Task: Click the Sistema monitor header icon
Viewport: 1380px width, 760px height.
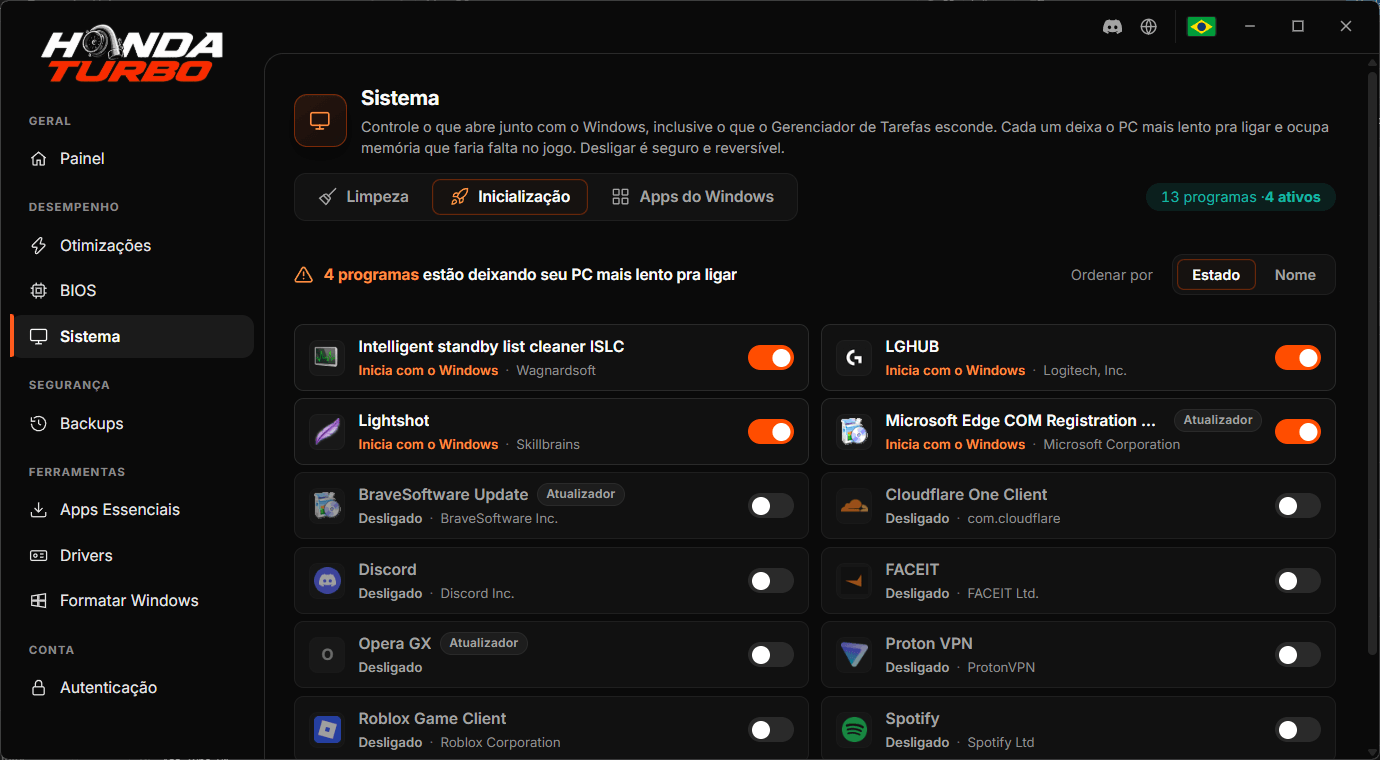Action: [320, 121]
